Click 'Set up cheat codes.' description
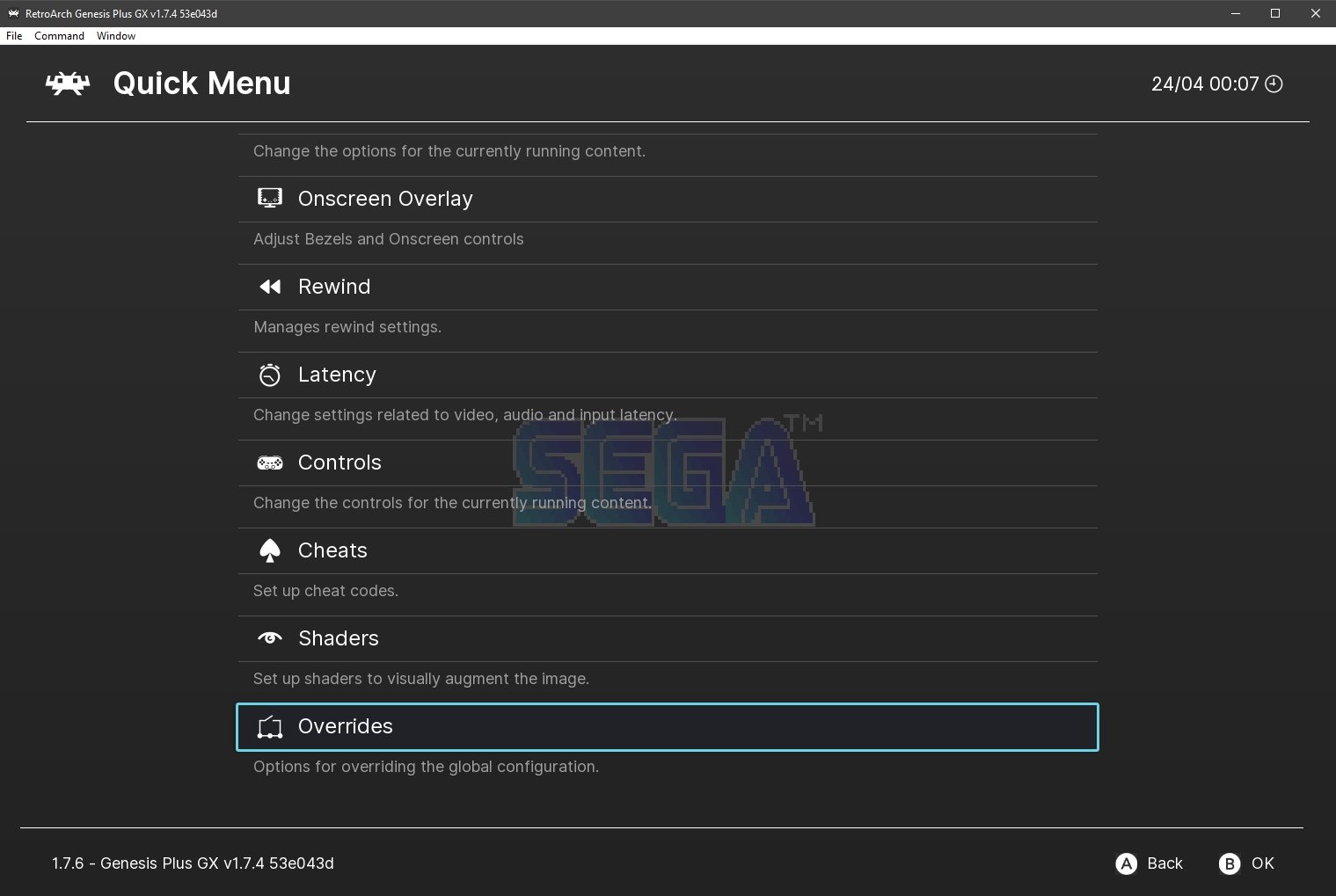1336x896 pixels. 325,591
